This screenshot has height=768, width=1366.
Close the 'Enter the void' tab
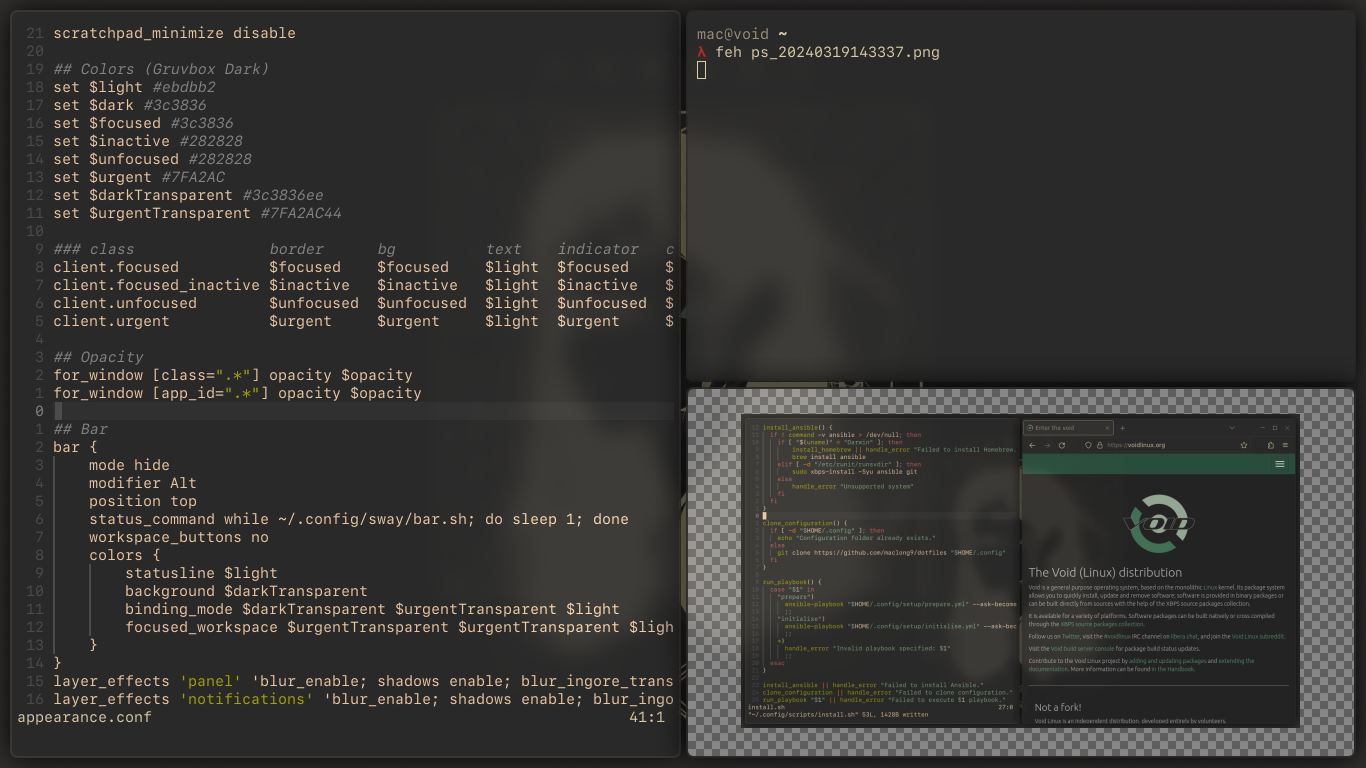(x=1108, y=428)
